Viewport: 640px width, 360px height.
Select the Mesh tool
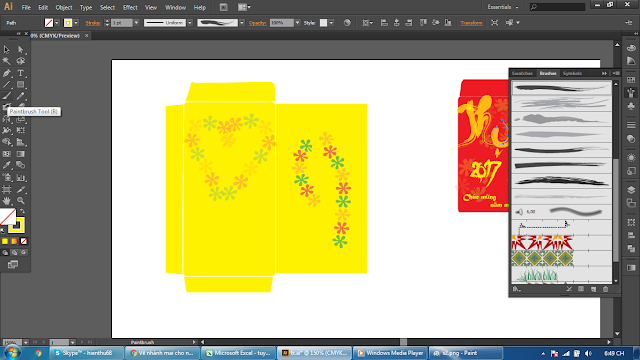click(x=7, y=154)
